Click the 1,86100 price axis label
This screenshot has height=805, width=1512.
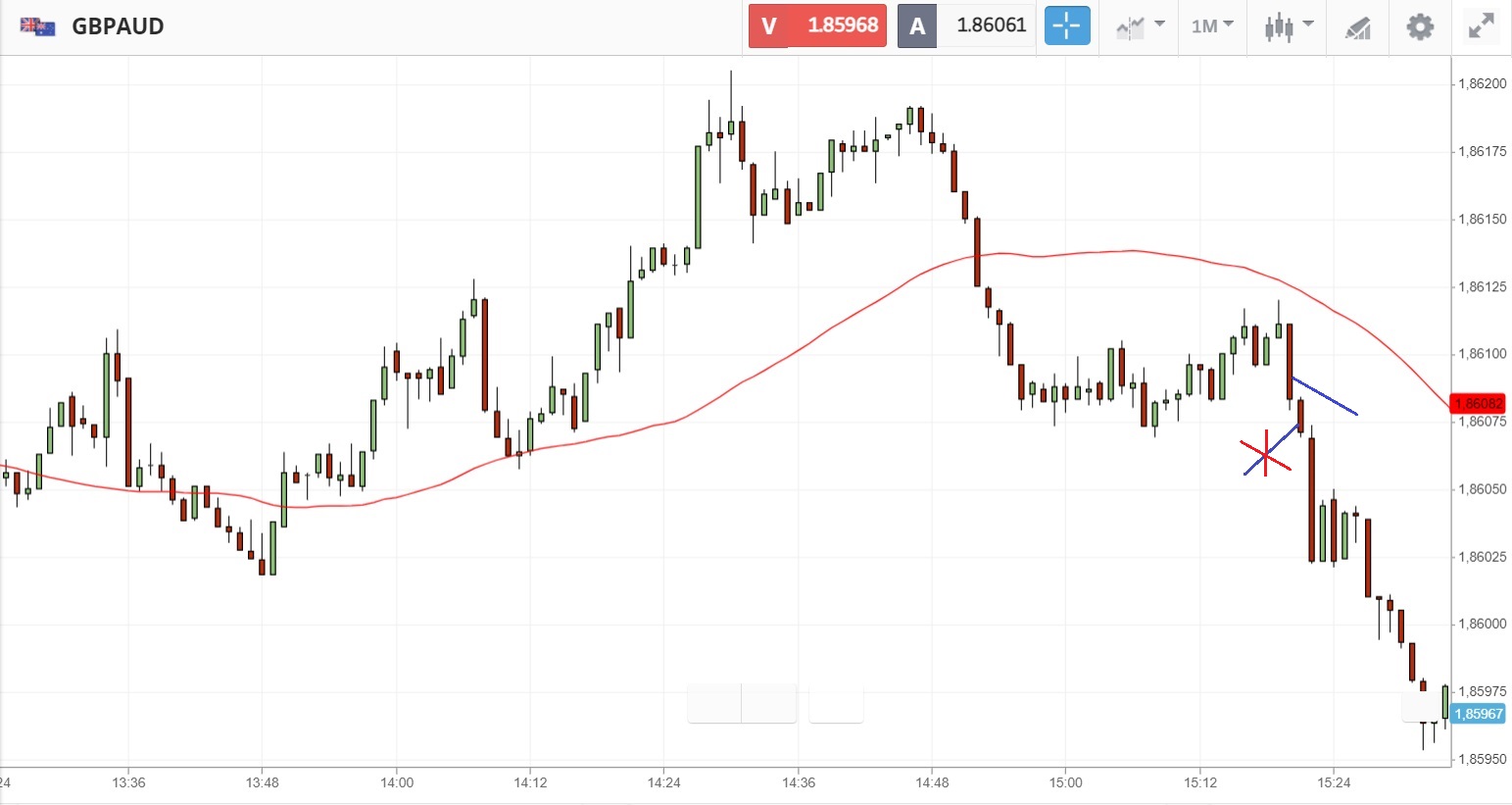point(1483,354)
